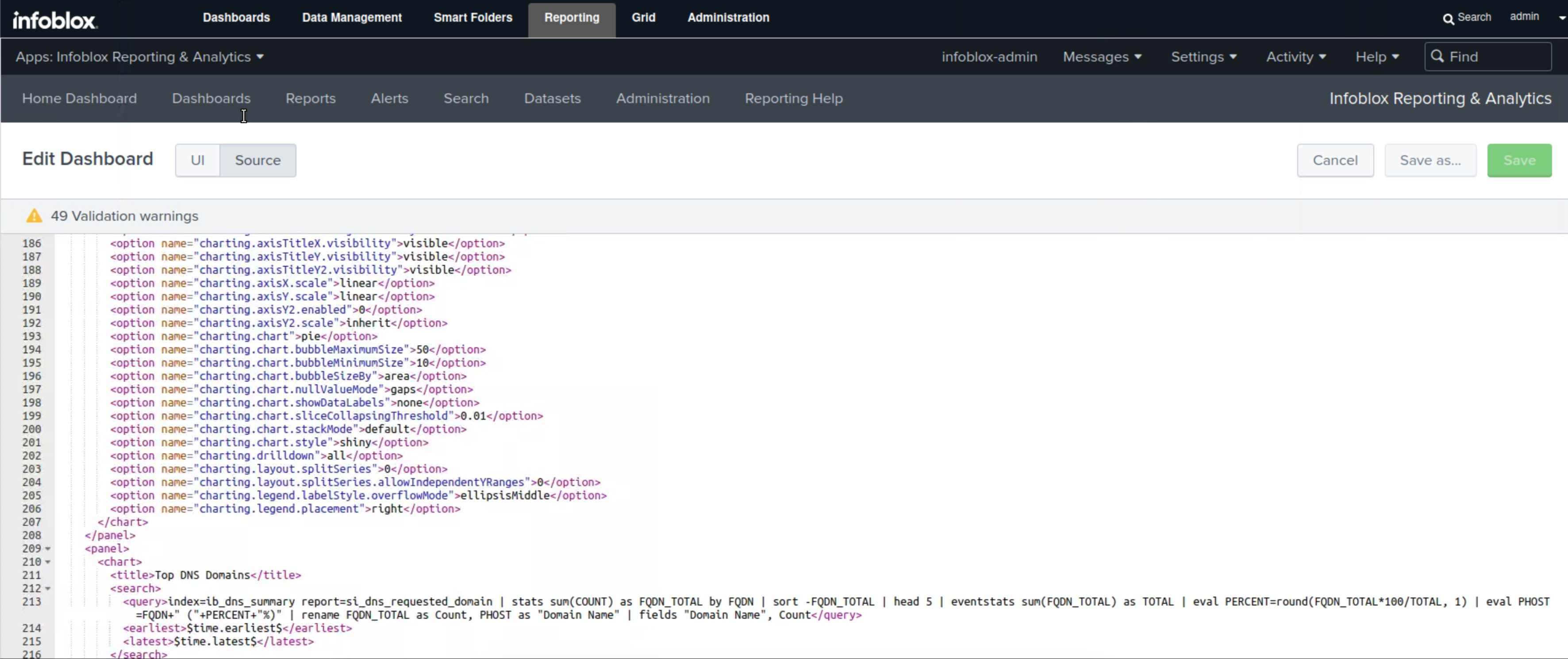This screenshot has width=1568, height=659.
Task: Click the Save as... button
Action: click(x=1430, y=160)
